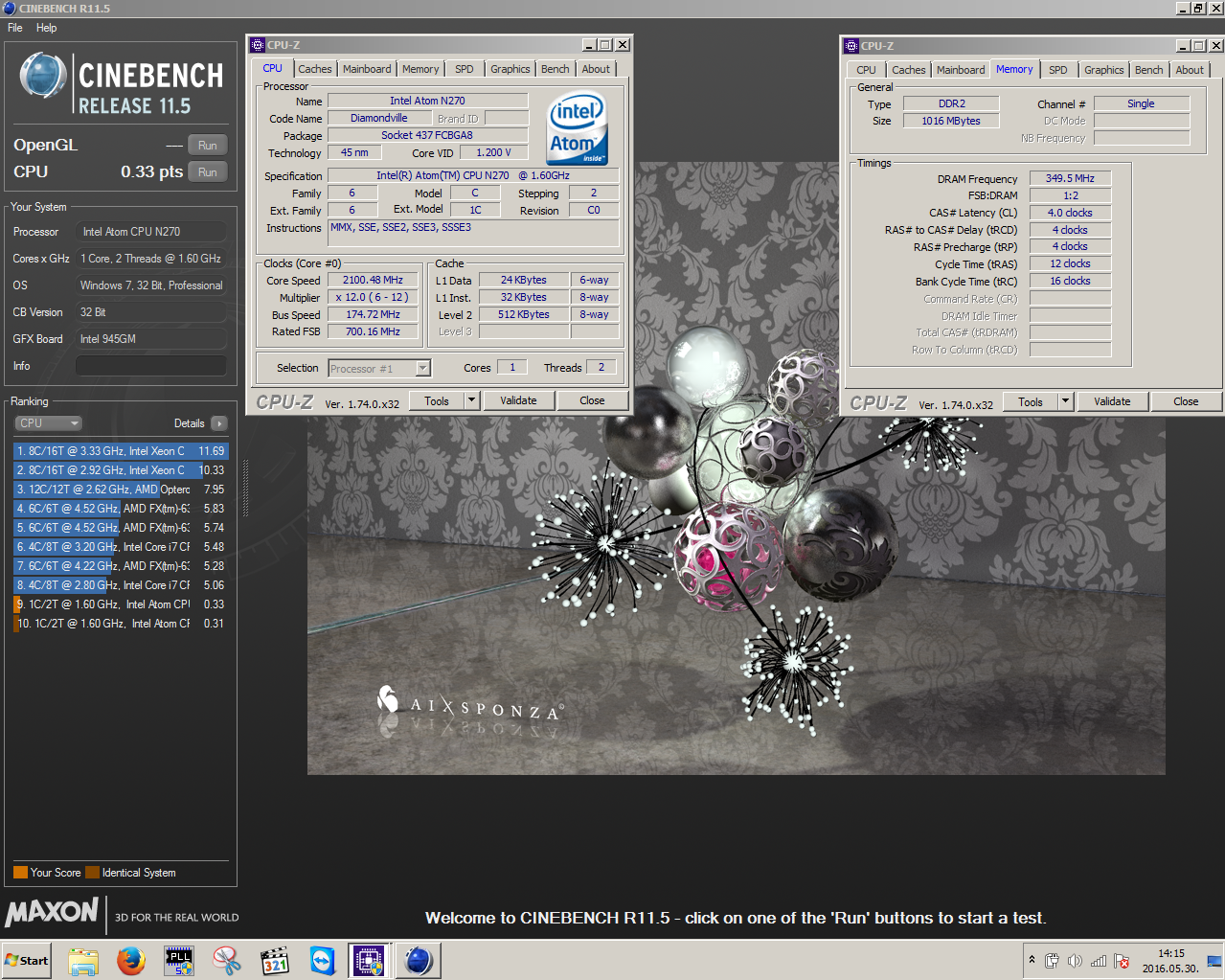The width and height of the screenshot is (1225, 980).
Task: Click the CPU-Z icon in the left window's title bar
Action: tap(257, 45)
